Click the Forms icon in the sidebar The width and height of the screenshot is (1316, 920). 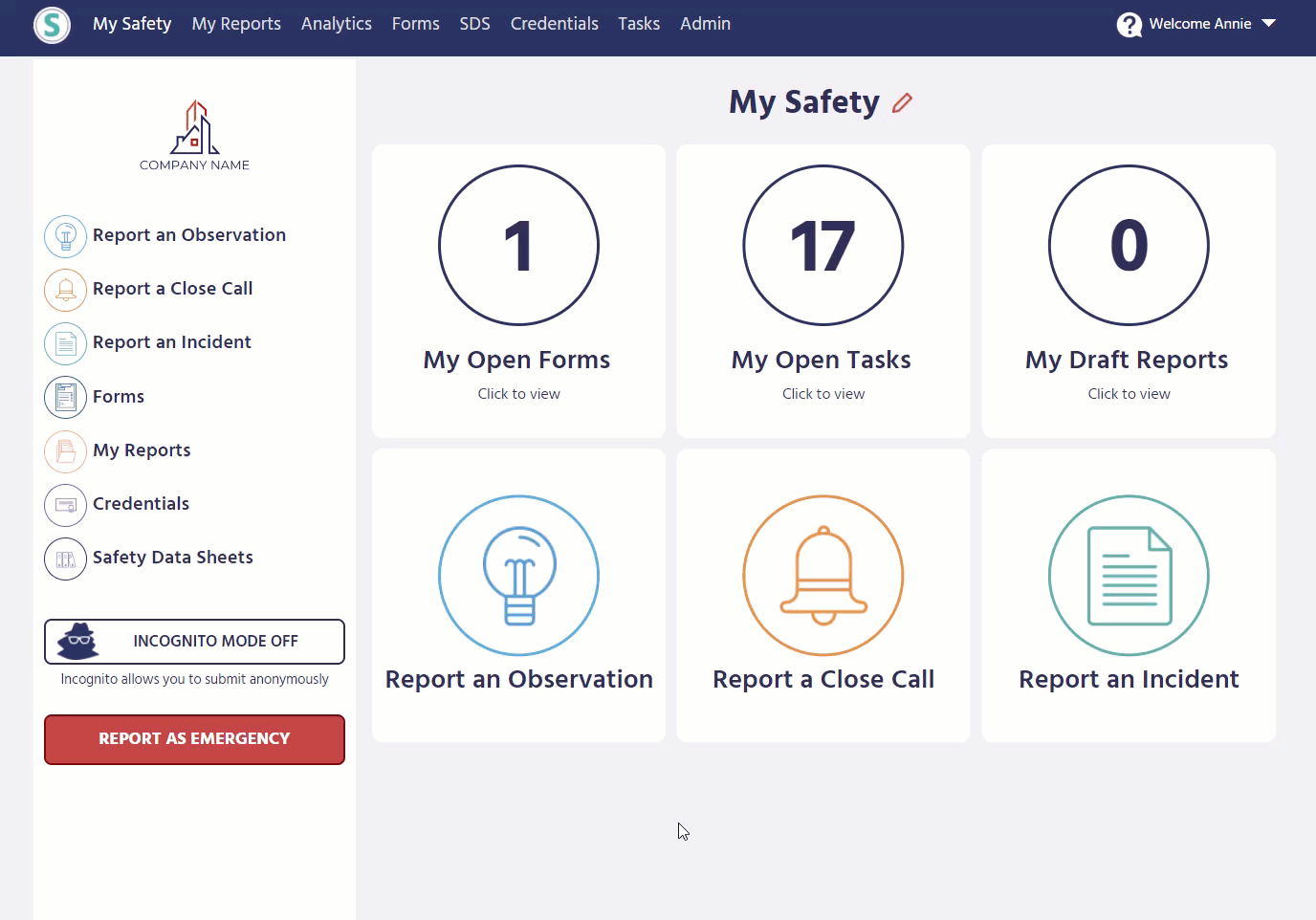65,397
